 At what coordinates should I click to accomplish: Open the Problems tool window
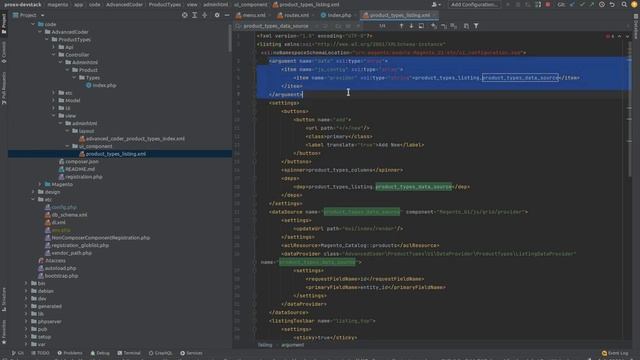tap(70, 353)
